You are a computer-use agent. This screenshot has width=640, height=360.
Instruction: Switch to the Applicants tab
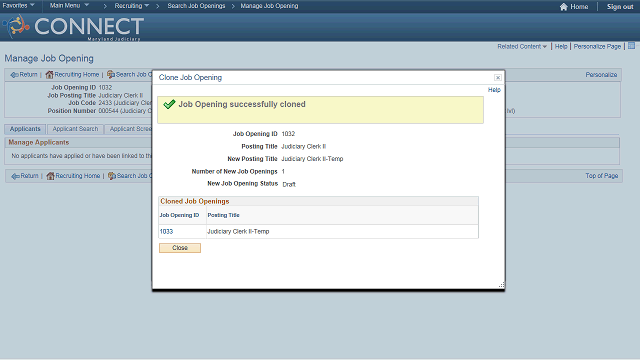[x=25, y=129]
